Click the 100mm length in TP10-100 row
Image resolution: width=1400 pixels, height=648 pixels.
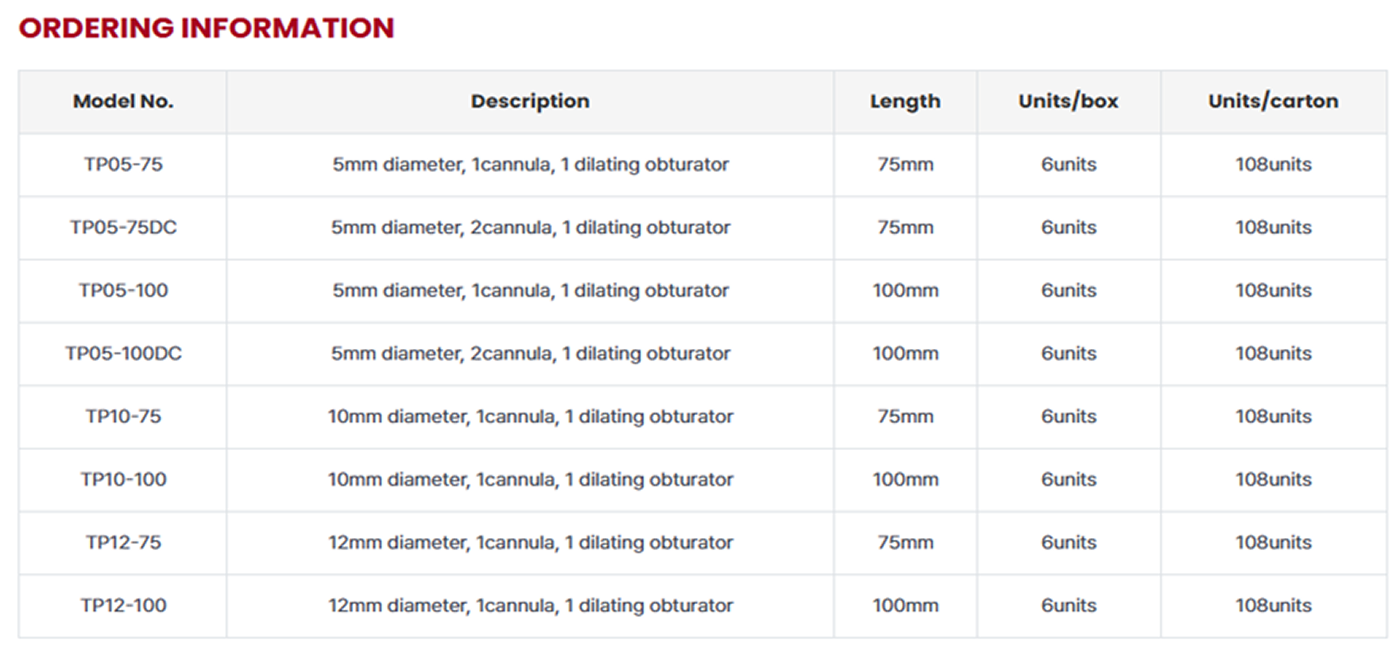tap(905, 479)
